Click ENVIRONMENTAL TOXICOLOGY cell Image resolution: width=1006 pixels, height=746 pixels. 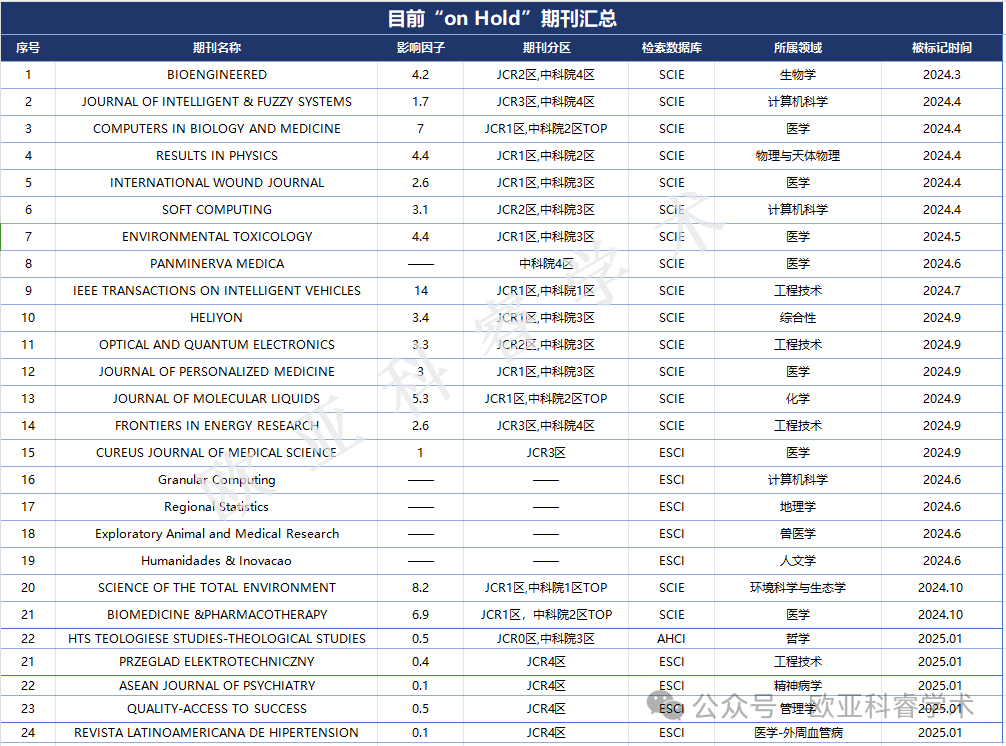coord(217,236)
